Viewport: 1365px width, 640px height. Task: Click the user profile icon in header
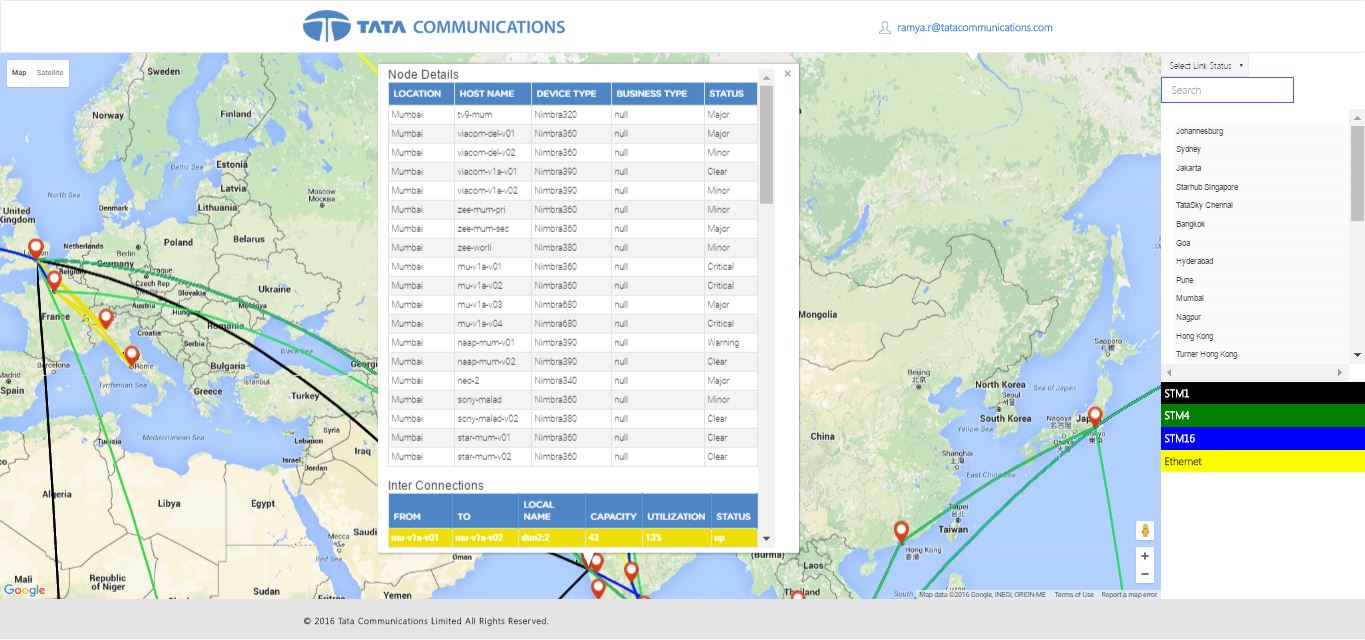884,28
